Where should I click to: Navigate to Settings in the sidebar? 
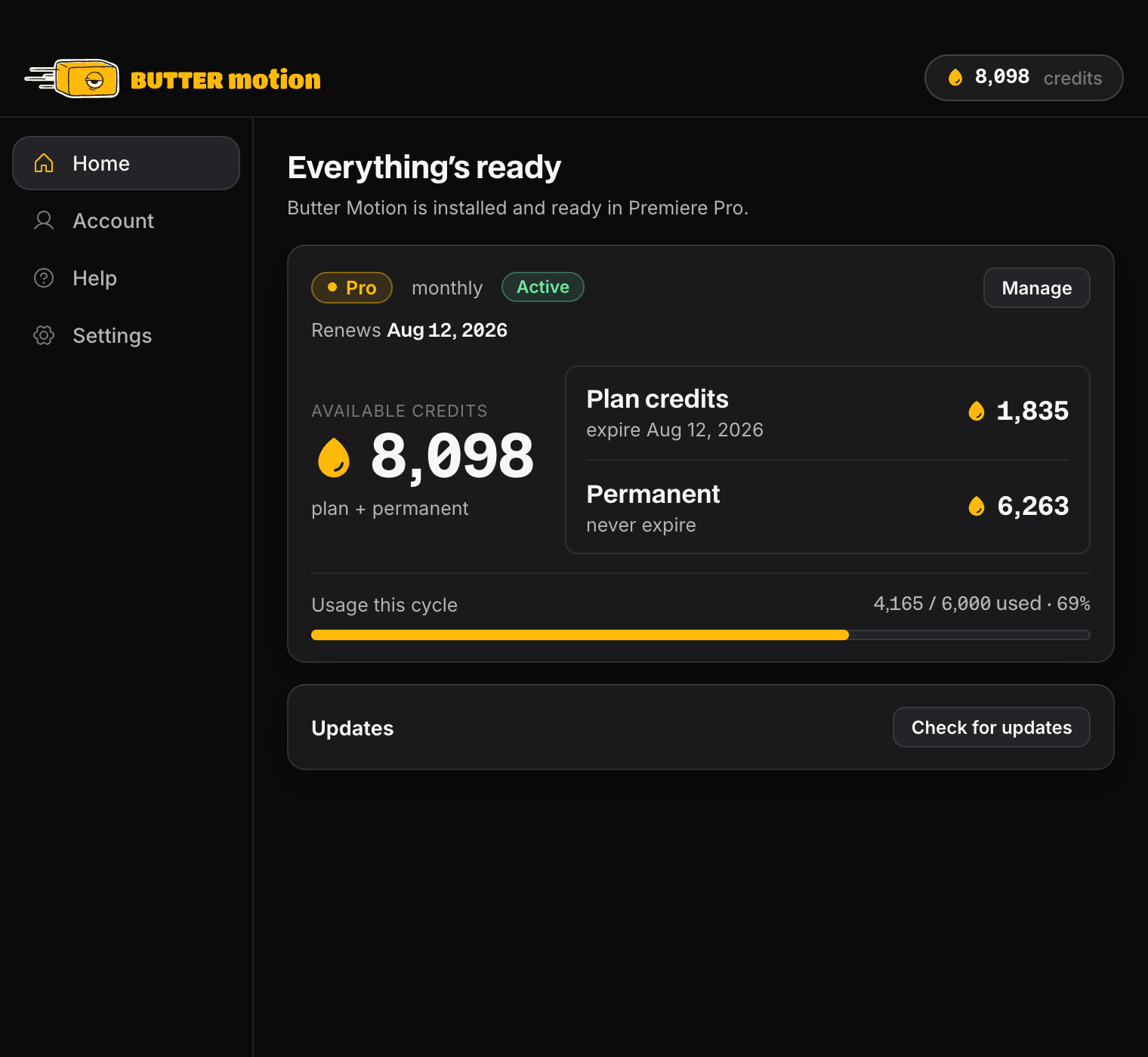coord(126,335)
